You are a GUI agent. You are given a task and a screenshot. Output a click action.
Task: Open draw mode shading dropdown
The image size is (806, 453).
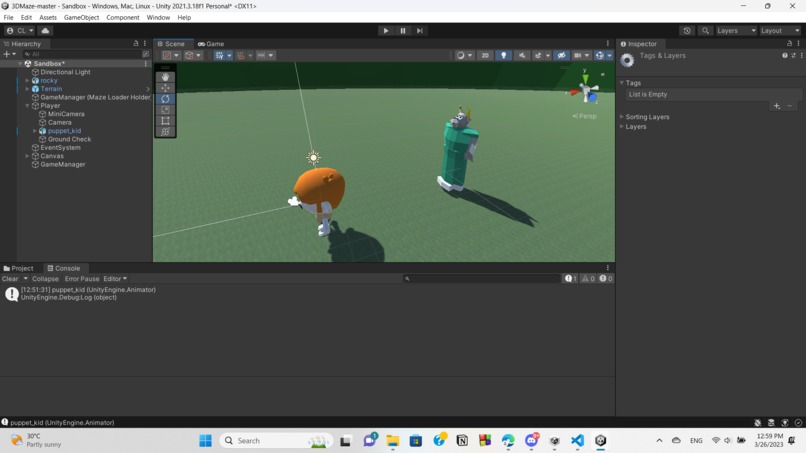pyautogui.click(x=464, y=55)
